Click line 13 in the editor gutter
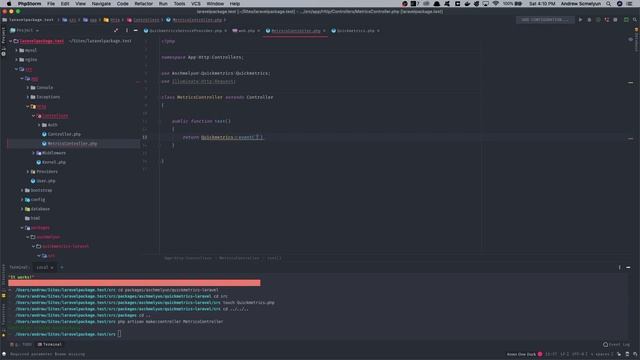The height and width of the screenshot is (360, 640). point(145,137)
